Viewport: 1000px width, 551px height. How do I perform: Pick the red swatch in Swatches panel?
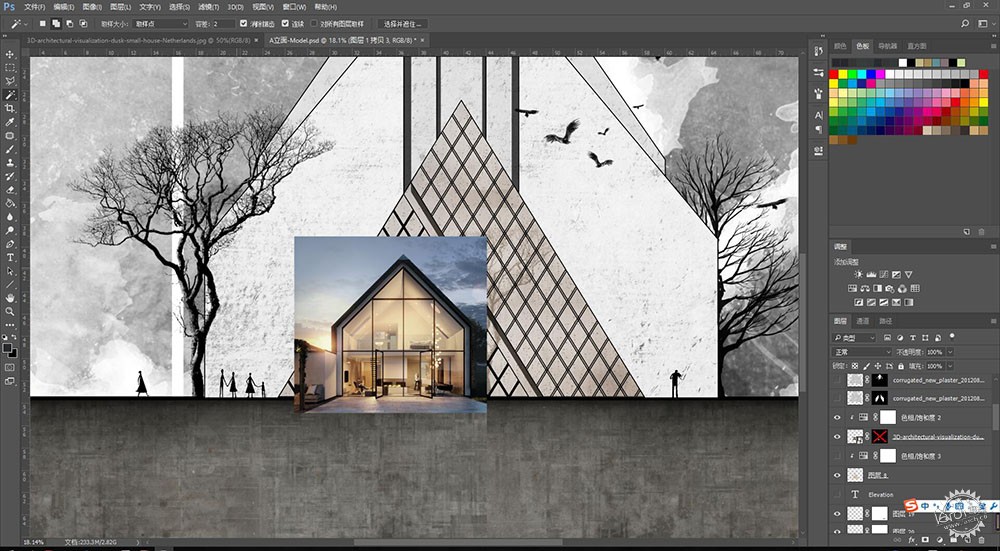coord(834,74)
